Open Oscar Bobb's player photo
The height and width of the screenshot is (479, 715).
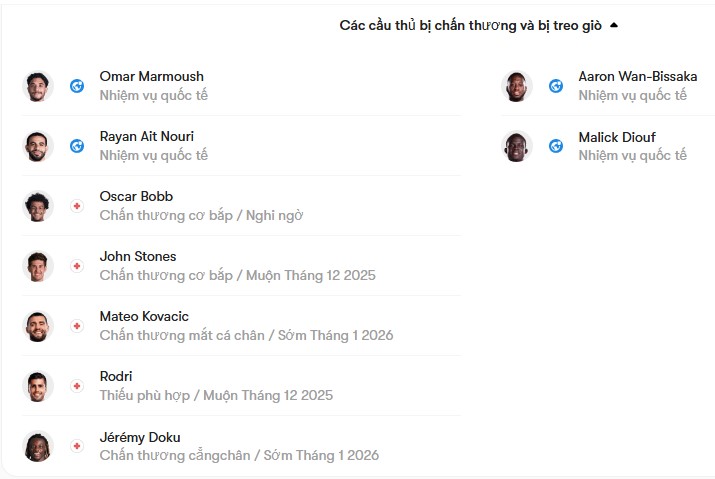coord(38,206)
